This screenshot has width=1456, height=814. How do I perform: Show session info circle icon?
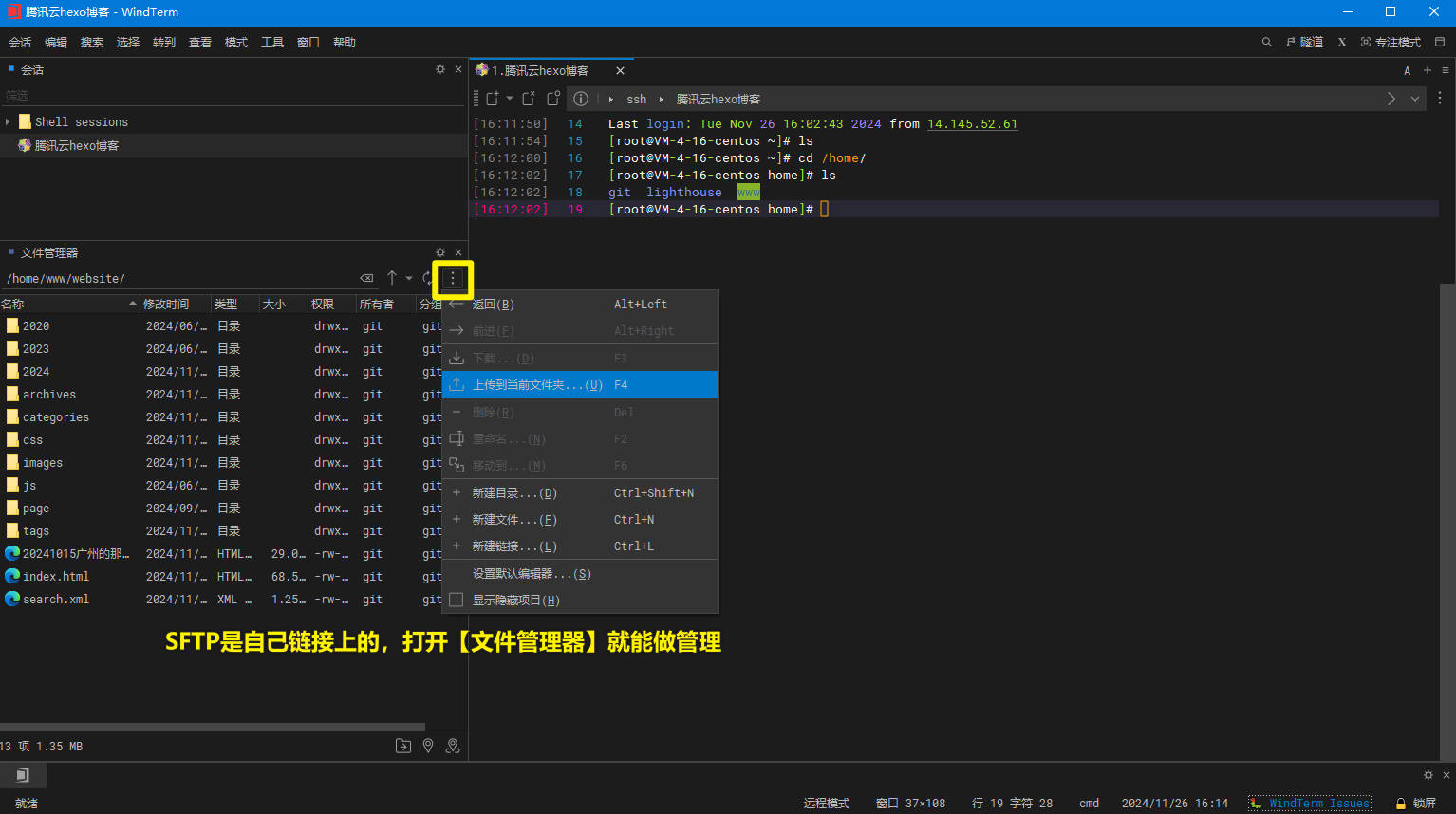(x=581, y=99)
